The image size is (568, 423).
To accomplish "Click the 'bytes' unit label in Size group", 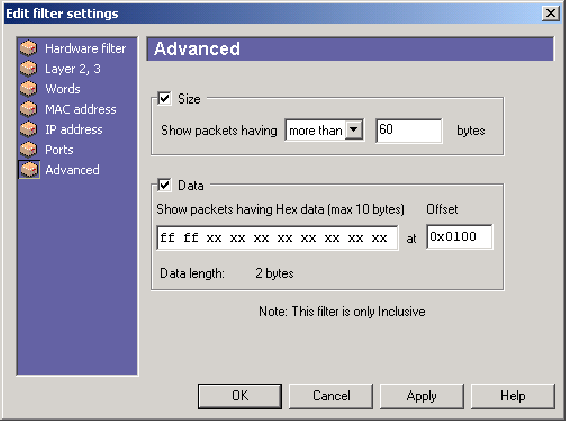I will (x=471, y=130).
